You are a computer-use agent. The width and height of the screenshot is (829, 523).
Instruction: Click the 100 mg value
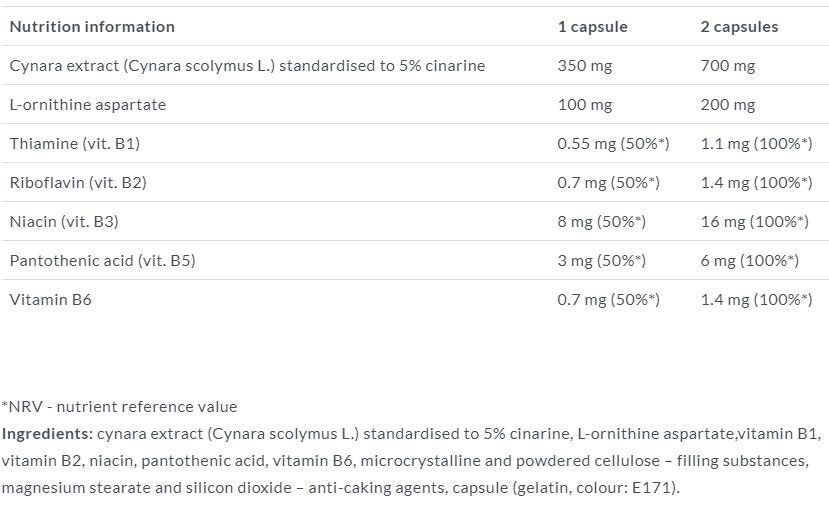(x=585, y=105)
